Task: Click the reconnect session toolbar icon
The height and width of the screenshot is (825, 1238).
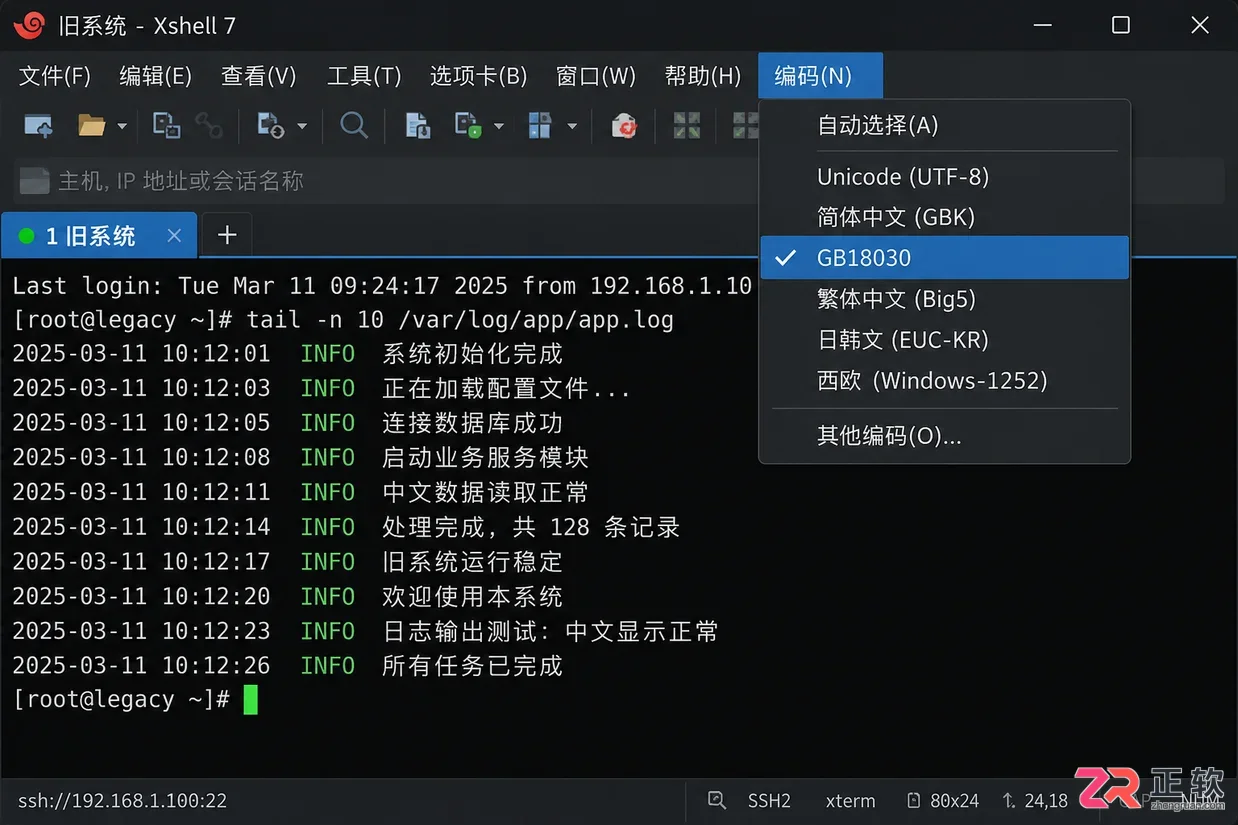Action: click(x=270, y=125)
